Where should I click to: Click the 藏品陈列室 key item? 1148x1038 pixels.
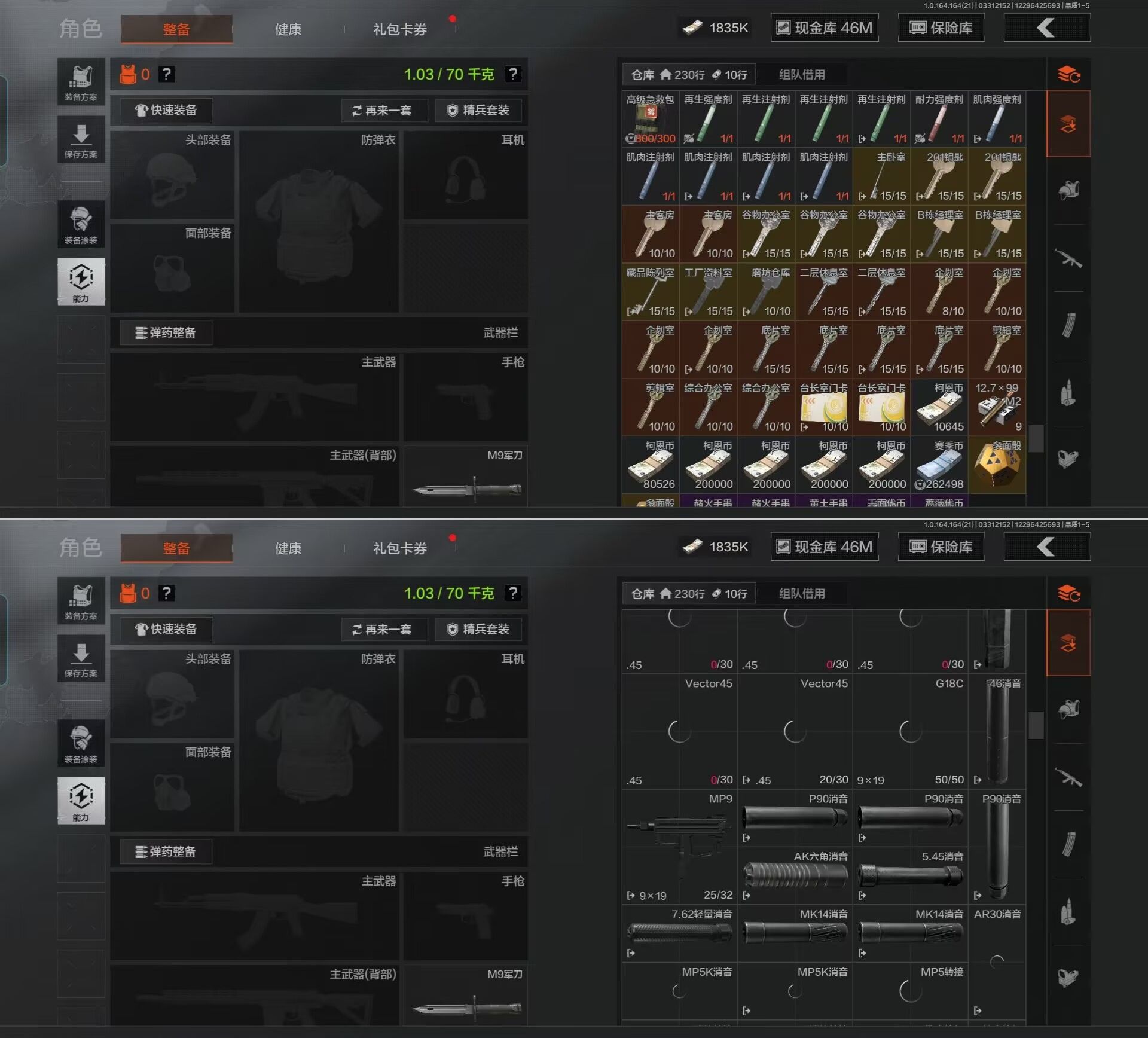coord(650,292)
